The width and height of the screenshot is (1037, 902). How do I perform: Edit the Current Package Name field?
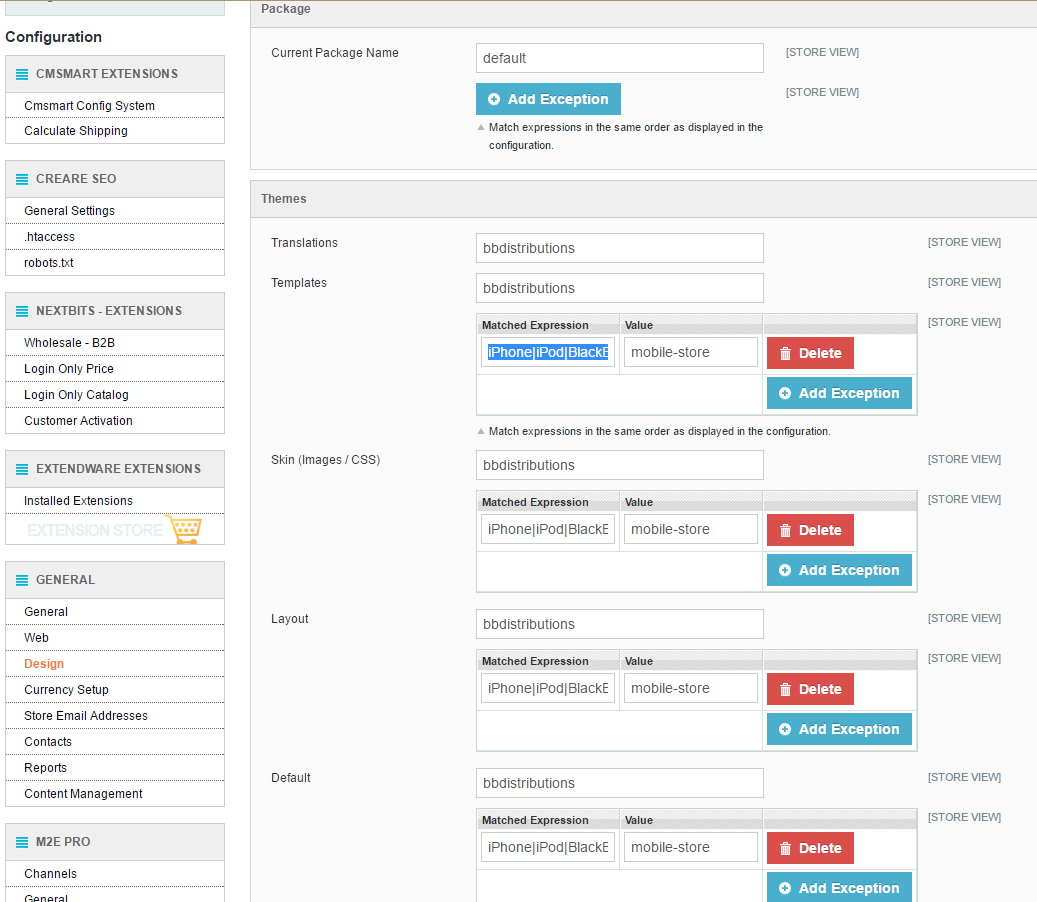[x=620, y=58]
